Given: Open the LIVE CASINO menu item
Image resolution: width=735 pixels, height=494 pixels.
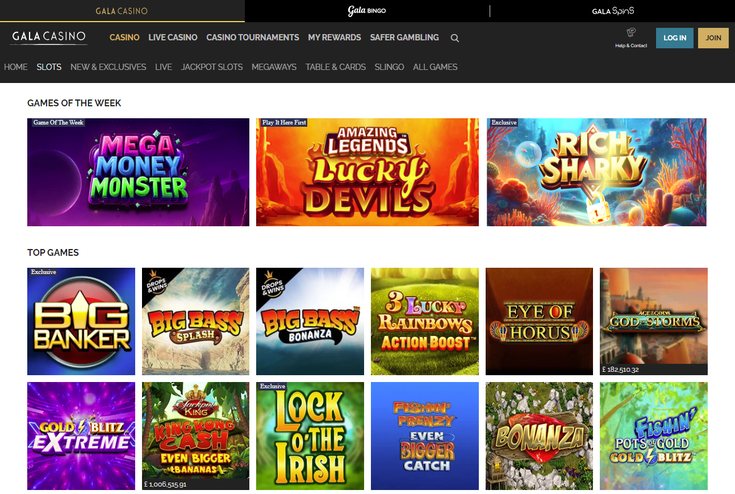Looking at the screenshot, I should click(x=172, y=37).
